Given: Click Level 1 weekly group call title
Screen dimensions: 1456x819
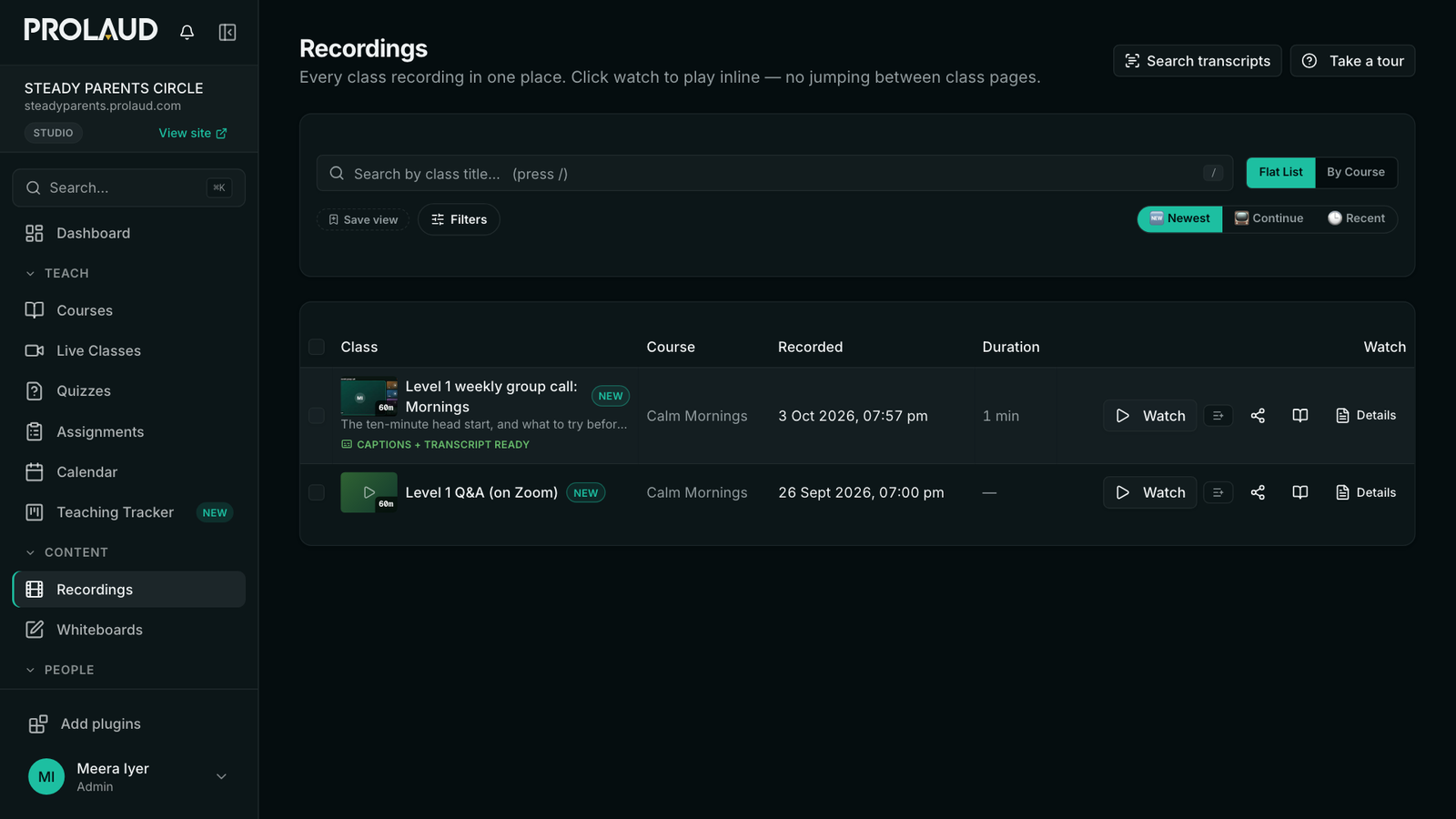Looking at the screenshot, I should tap(491, 397).
